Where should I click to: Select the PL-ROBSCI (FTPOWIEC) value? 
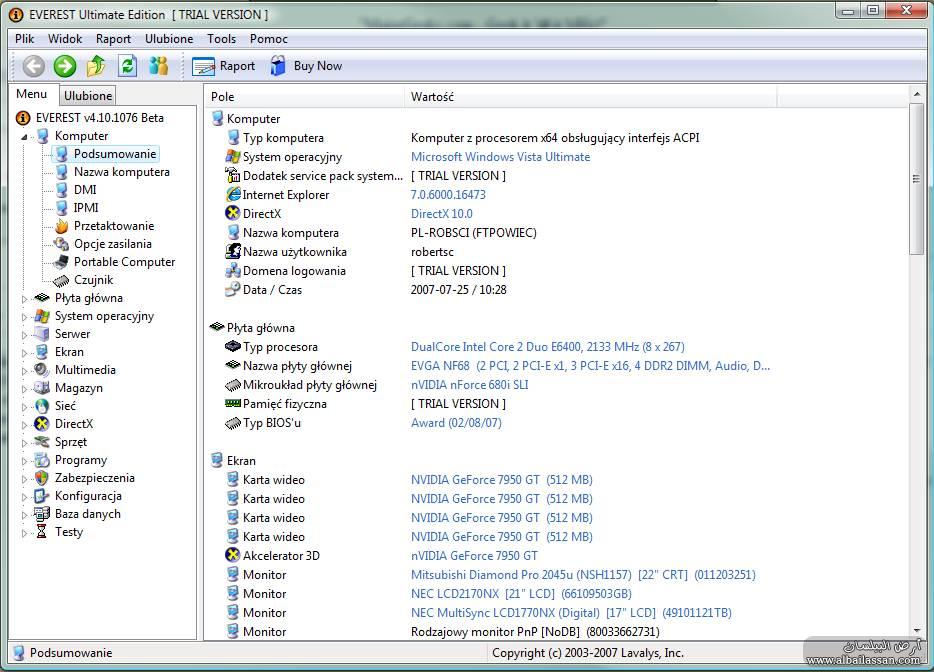(x=474, y=233)
